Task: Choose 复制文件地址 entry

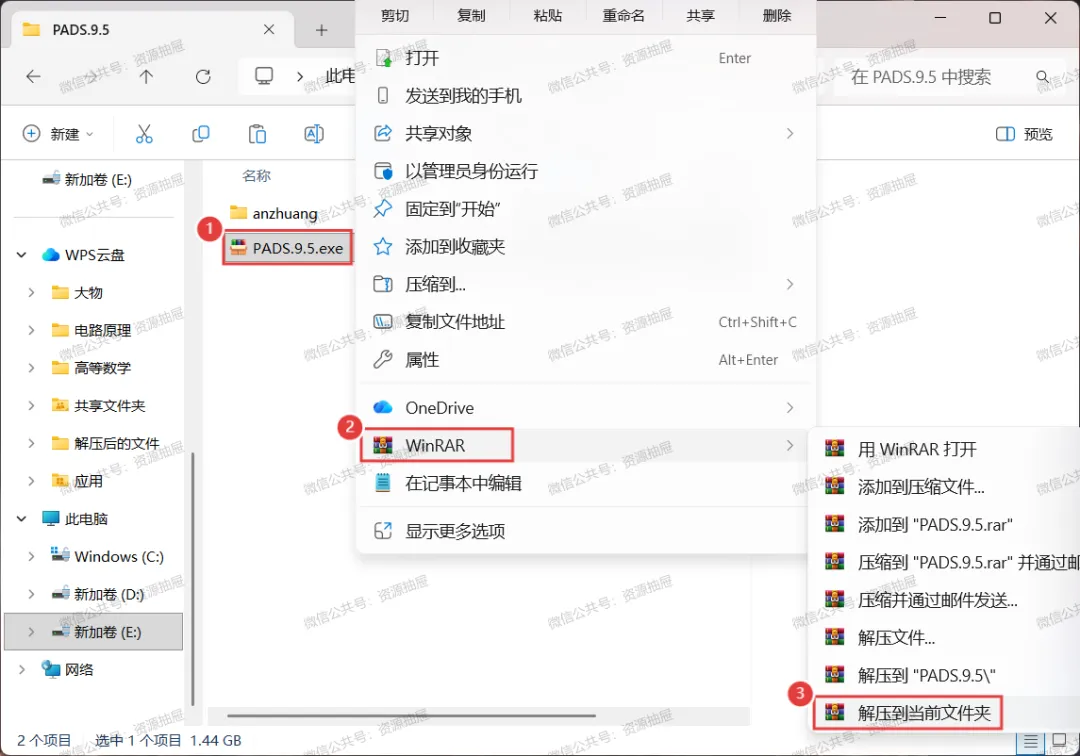Action: pyautogui.click(x=585, y=322)
